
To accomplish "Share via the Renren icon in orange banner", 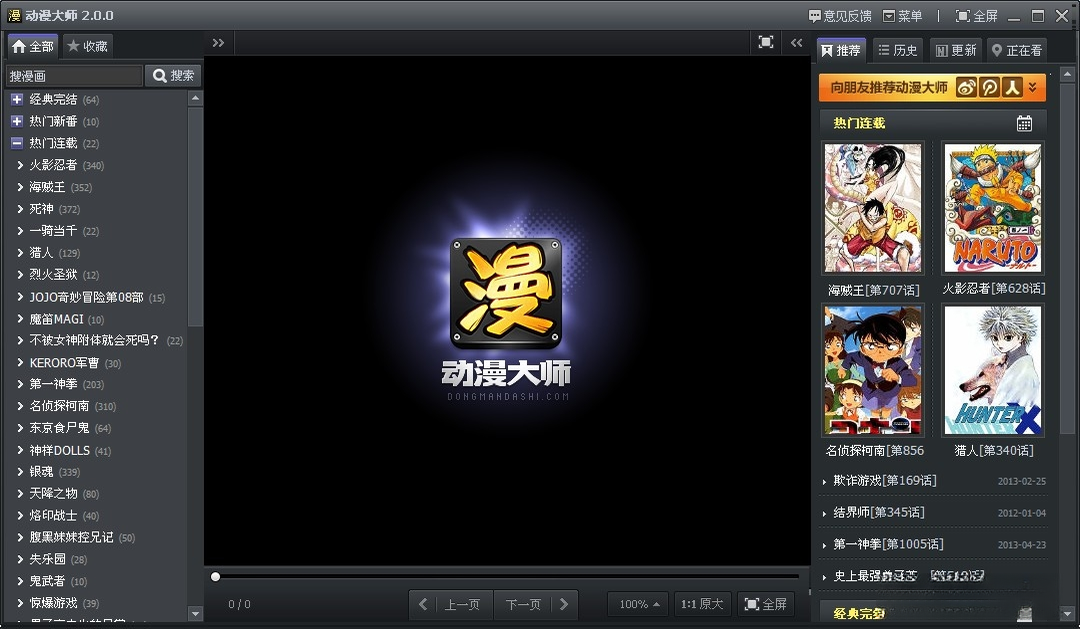I will 1012,87.
